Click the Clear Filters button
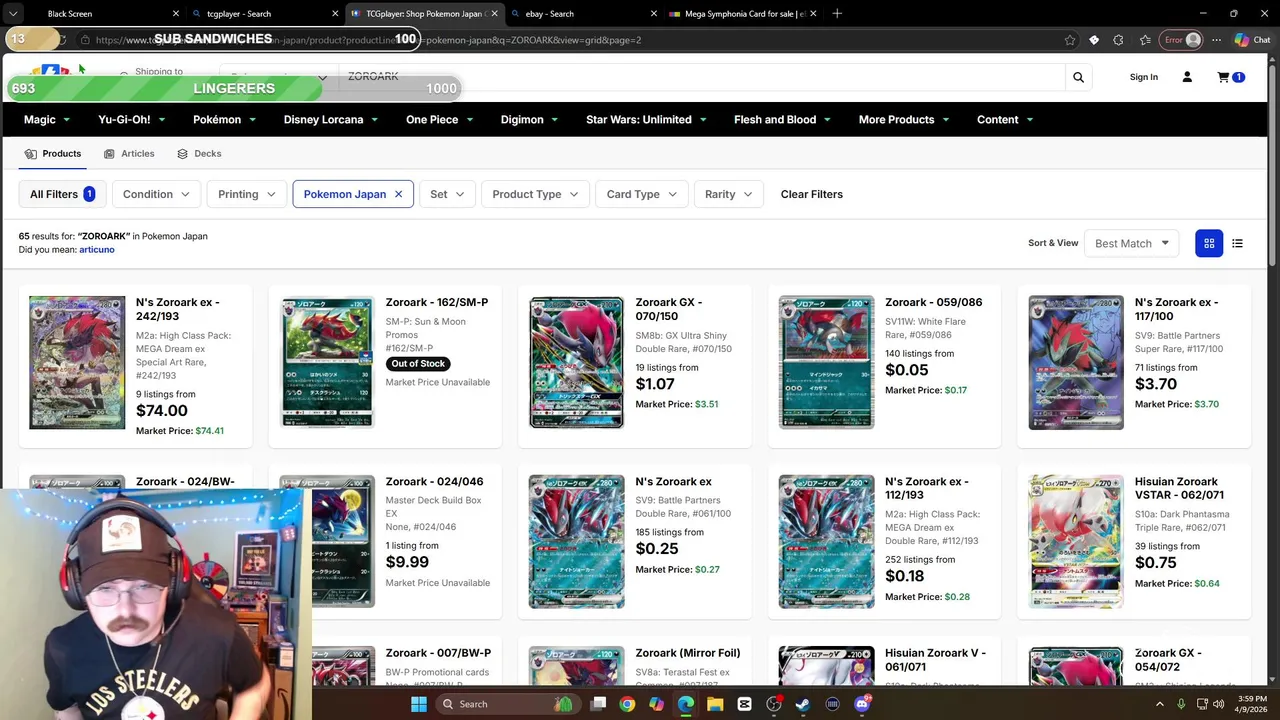 [811, 194]
